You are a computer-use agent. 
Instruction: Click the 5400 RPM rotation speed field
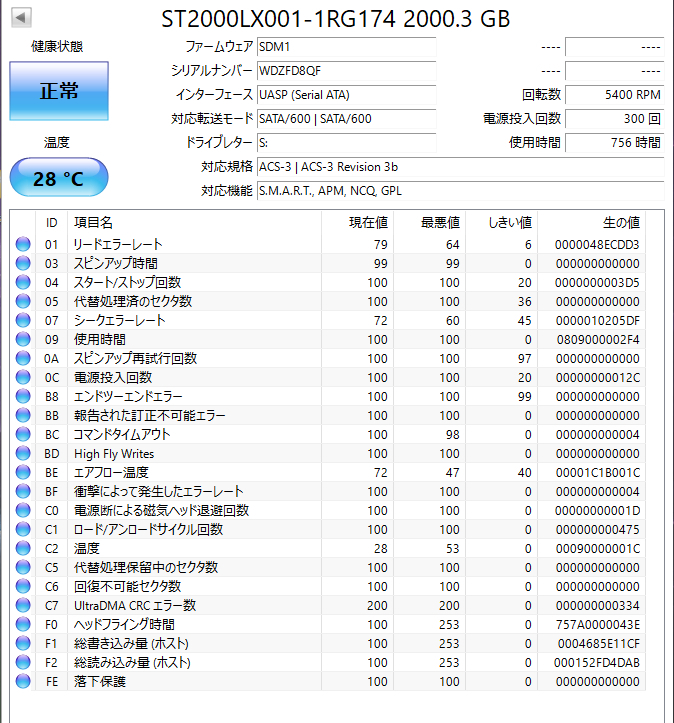pos(615,95)
